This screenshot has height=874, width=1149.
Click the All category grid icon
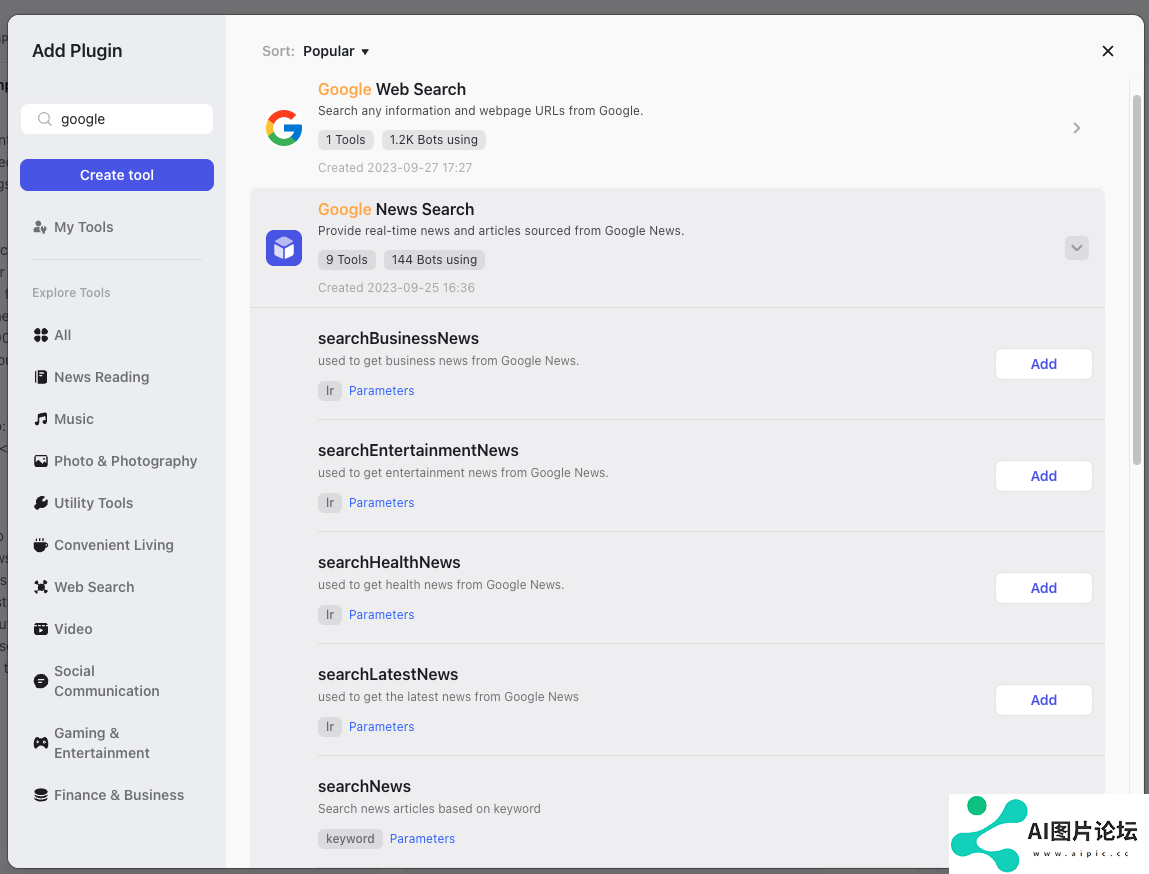click(x=41, y=335)
